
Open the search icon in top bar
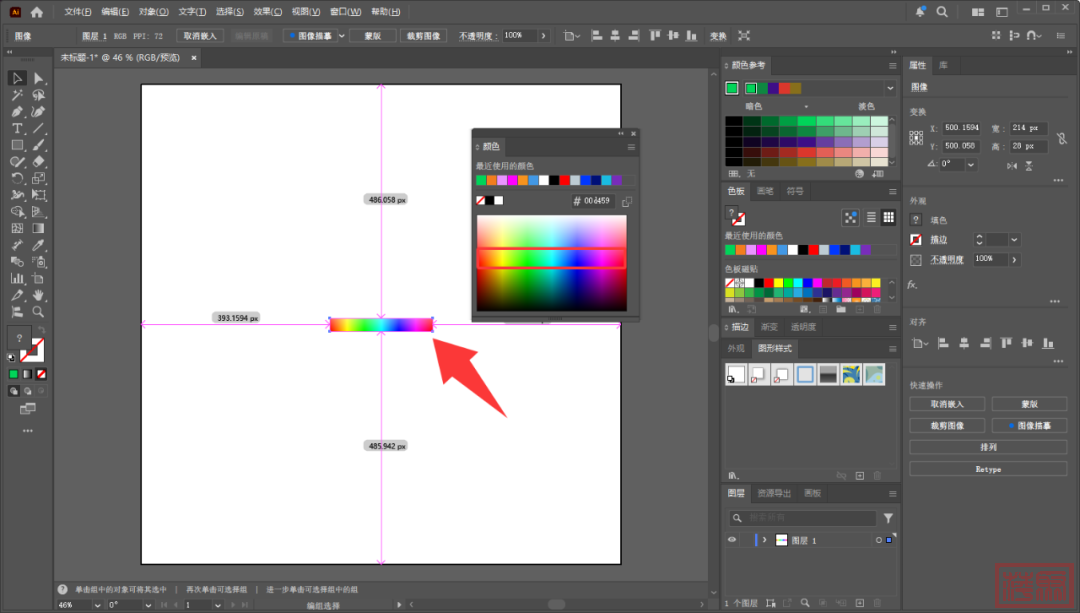pos(942,12)
